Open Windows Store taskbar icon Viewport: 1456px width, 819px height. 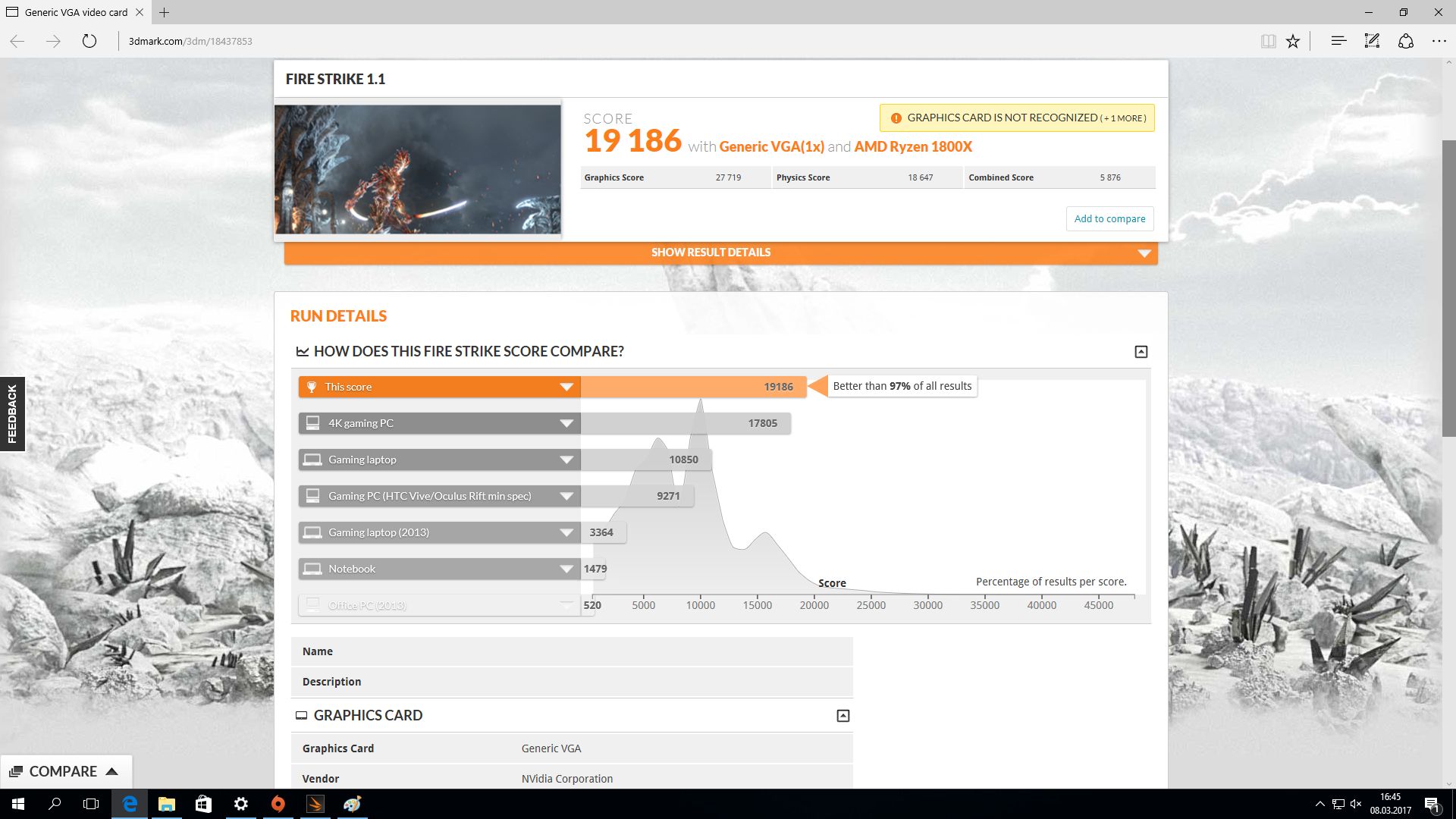click(x=203, y=804)
